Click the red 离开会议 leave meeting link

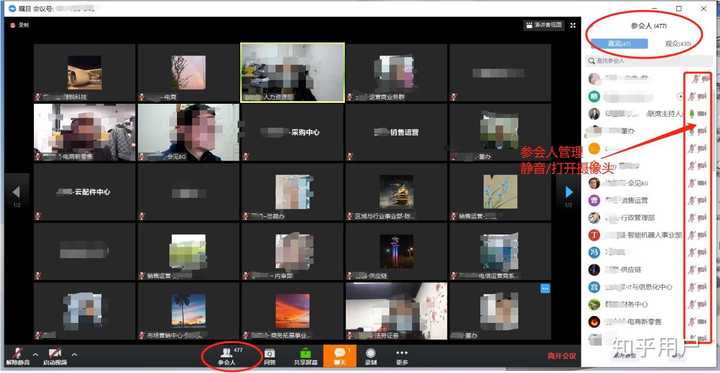point(561,356)
